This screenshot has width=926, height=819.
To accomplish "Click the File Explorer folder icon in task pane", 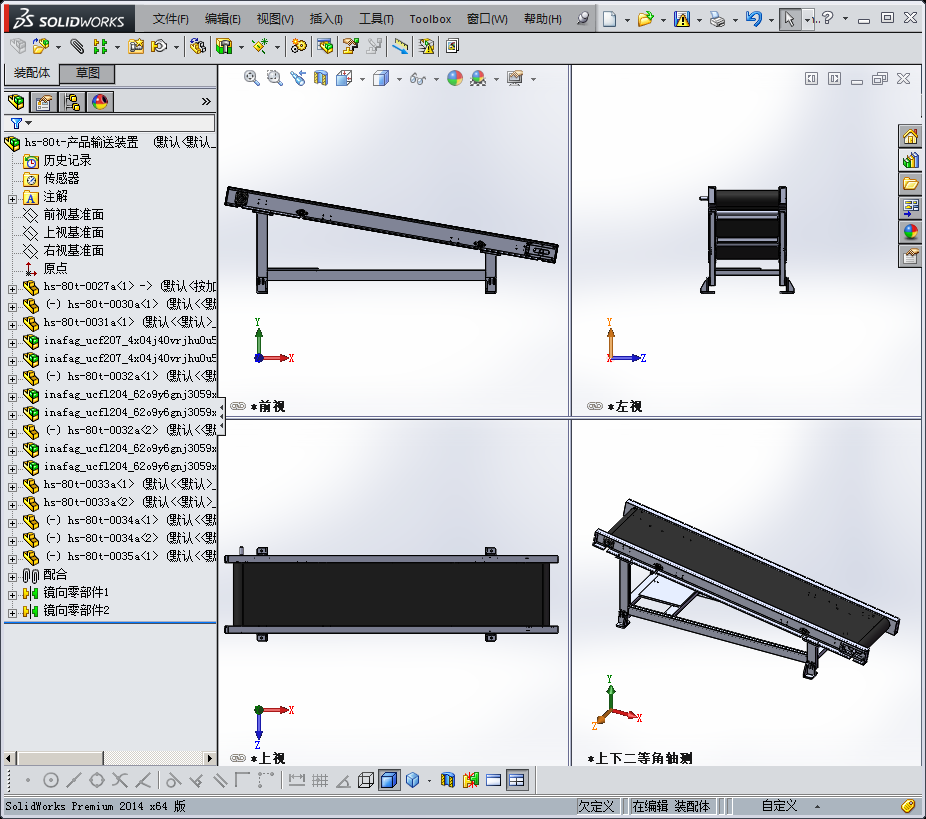I will [910, 184].
